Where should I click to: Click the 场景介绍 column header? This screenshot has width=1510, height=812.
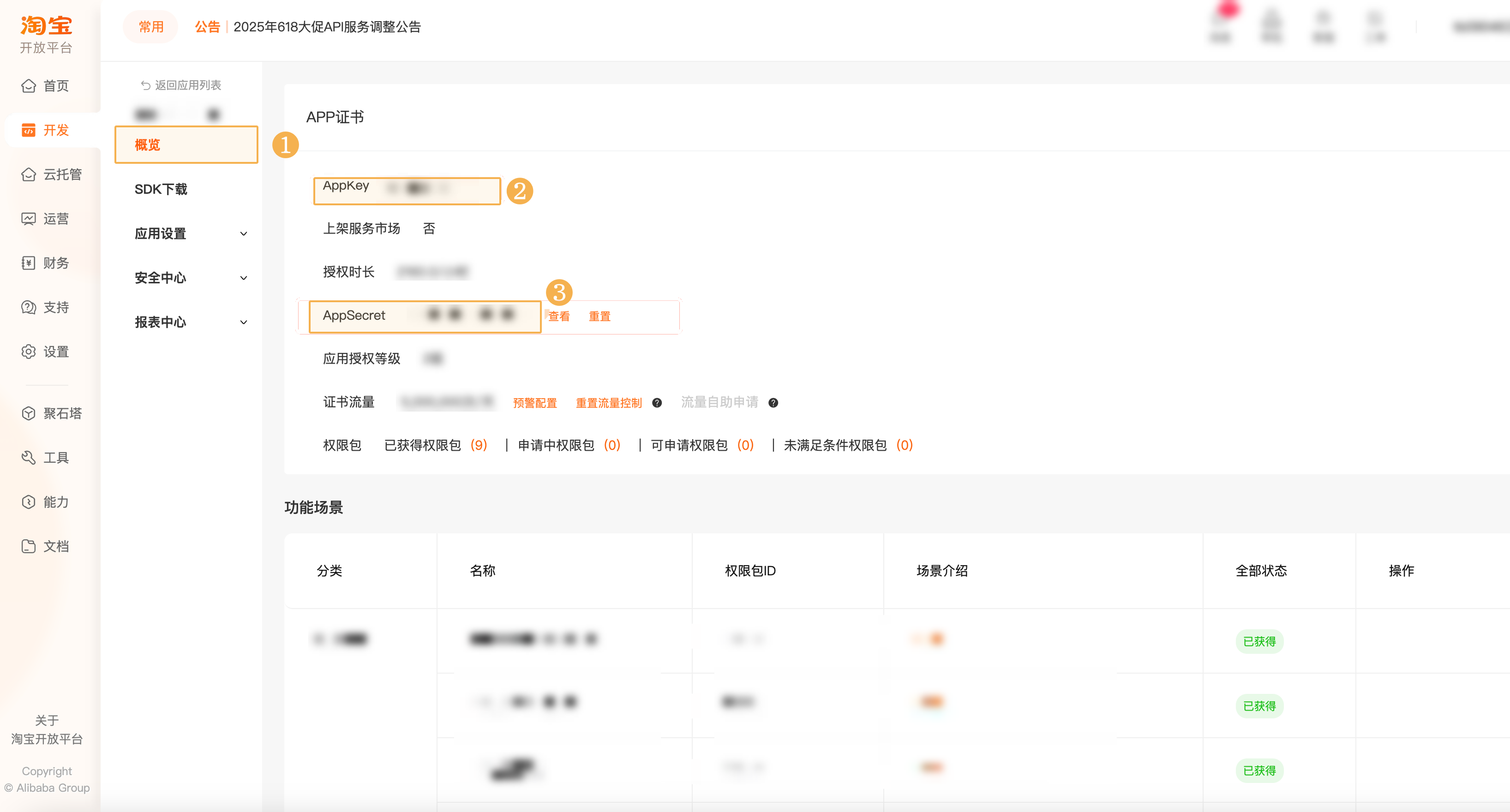click(942, 571)
